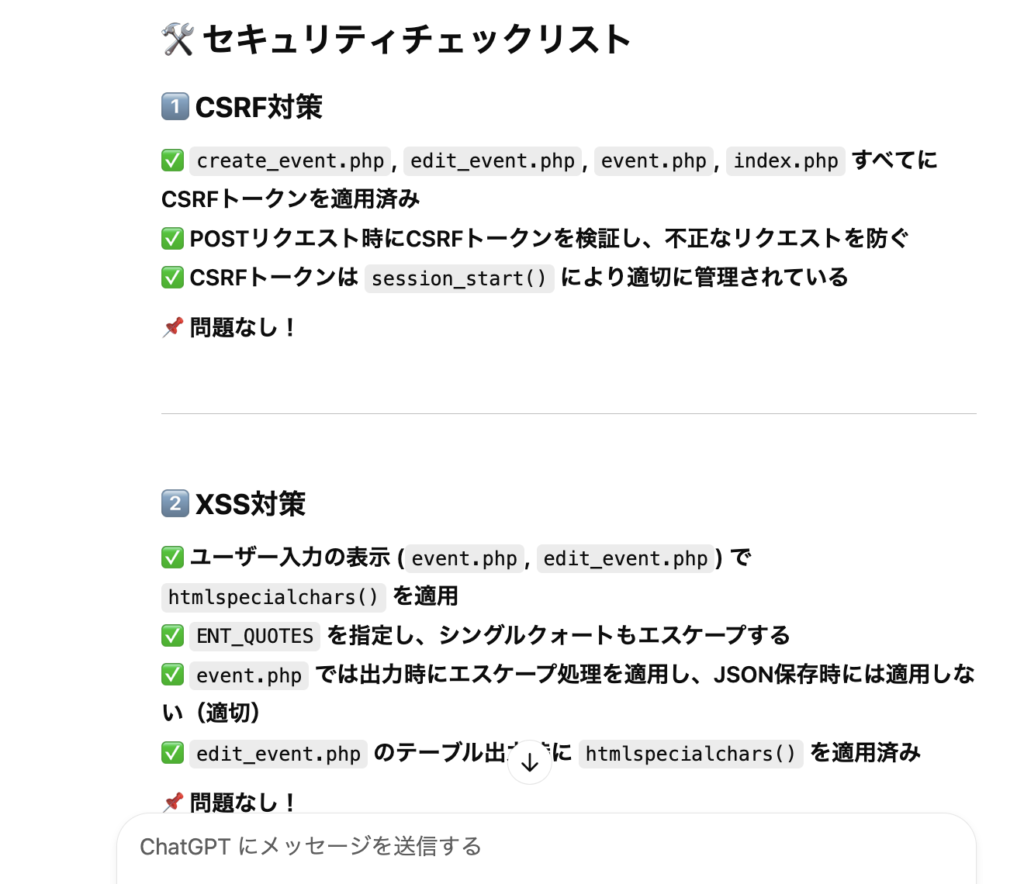Image resolution: width=1024 pixels, height=884 pixels.
Task: Click the scroll-to-bottom arrow button
Action: click(530, 763)
